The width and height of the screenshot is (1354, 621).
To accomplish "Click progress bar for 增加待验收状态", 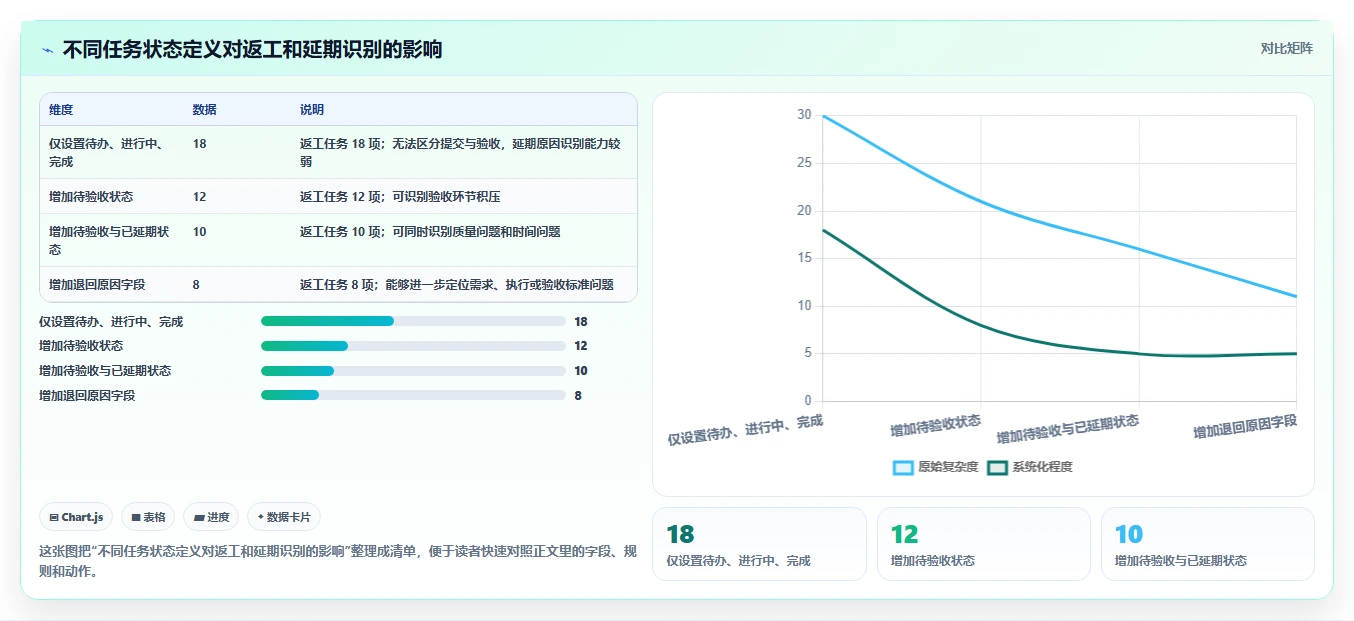I will (413, 346).
